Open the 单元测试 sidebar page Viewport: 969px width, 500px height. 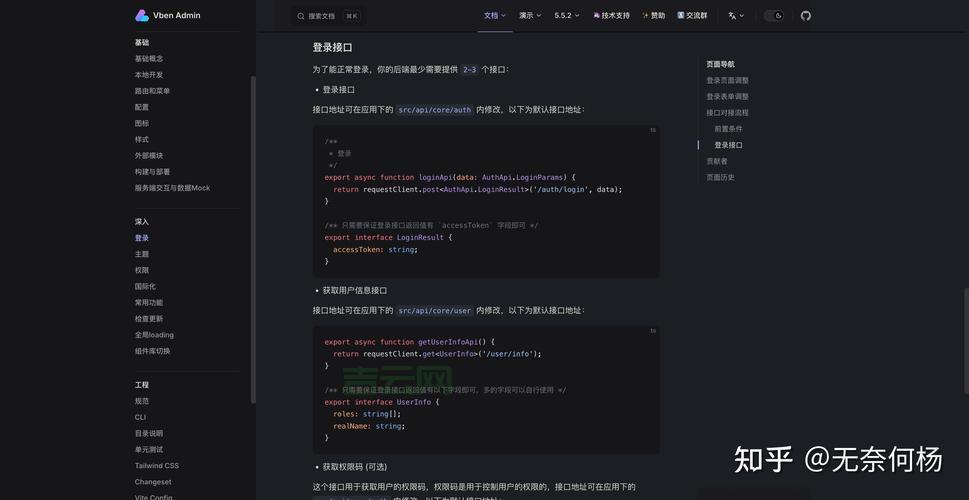(x=149, y=449)
